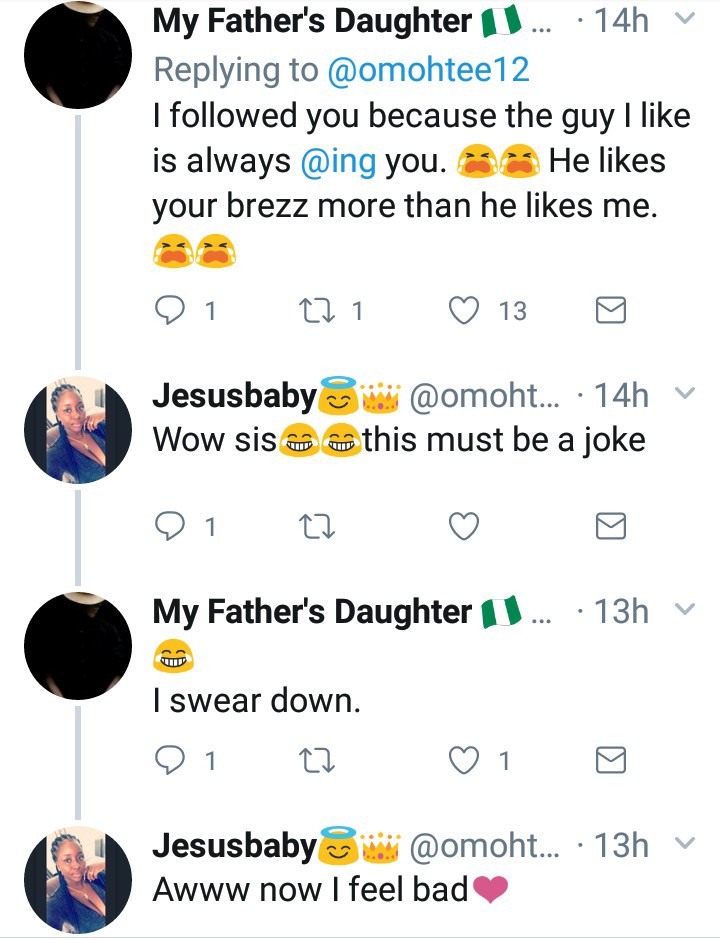Reply to the 'I followed you because' tweet
Viewport: 720px width, 940px height.
[173, 311]
